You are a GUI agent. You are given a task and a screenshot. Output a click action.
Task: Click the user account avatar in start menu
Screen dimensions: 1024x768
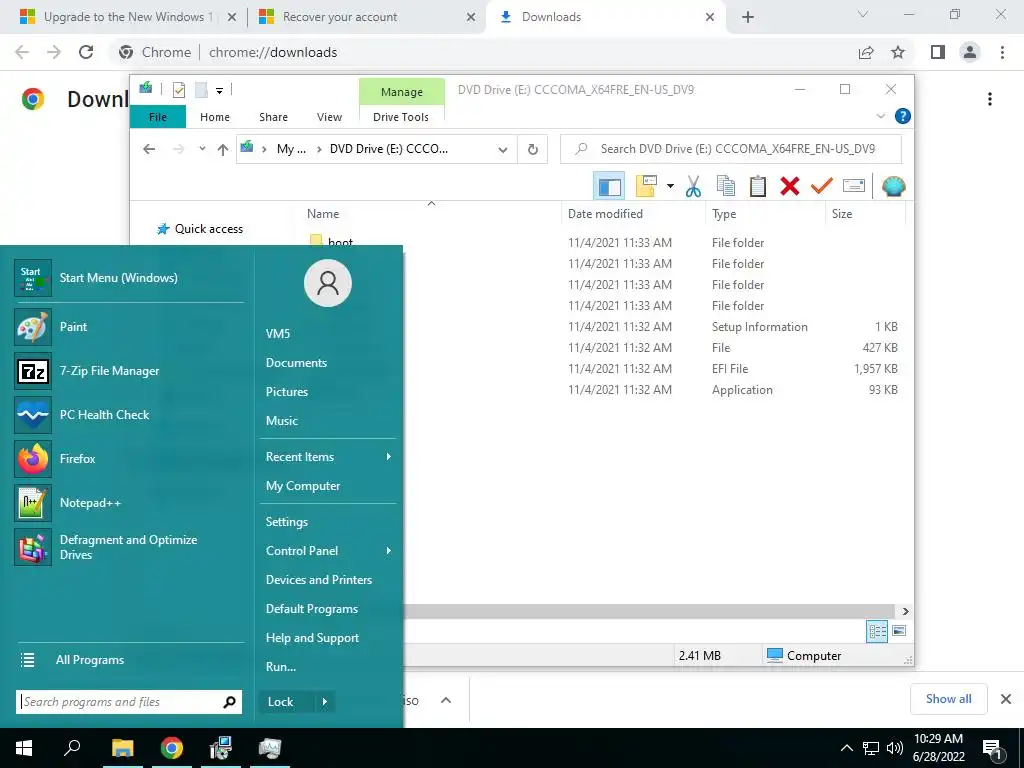coord(328,283)
